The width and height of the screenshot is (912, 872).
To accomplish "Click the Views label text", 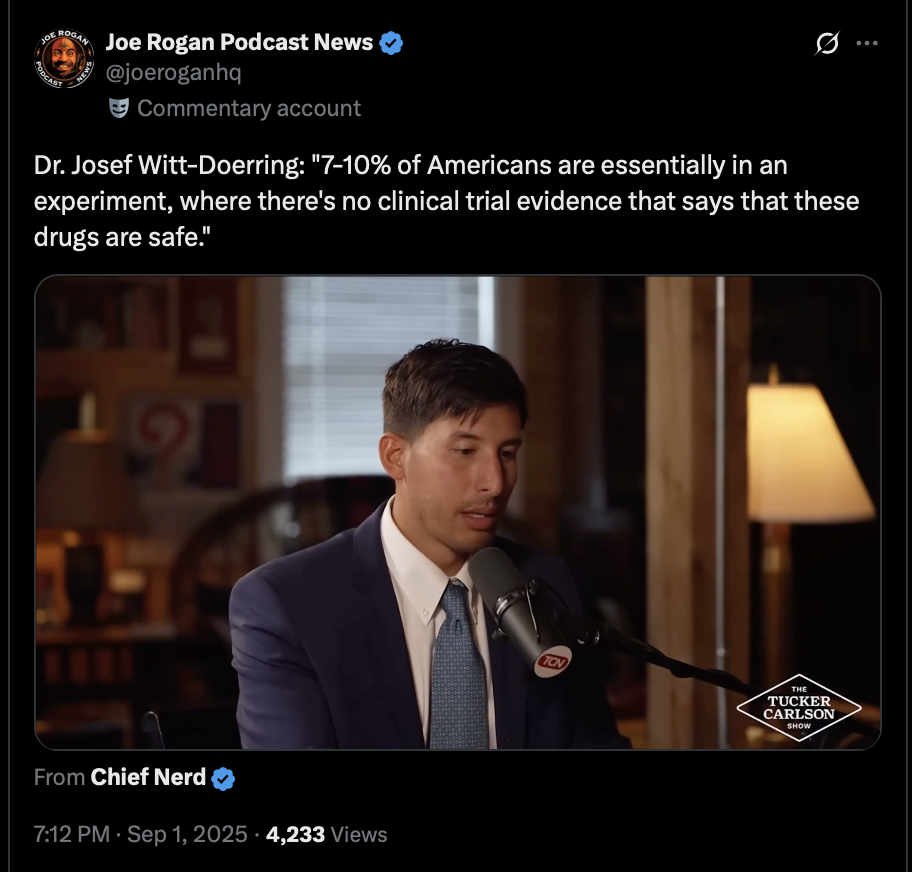I will [x=359, y=834].
